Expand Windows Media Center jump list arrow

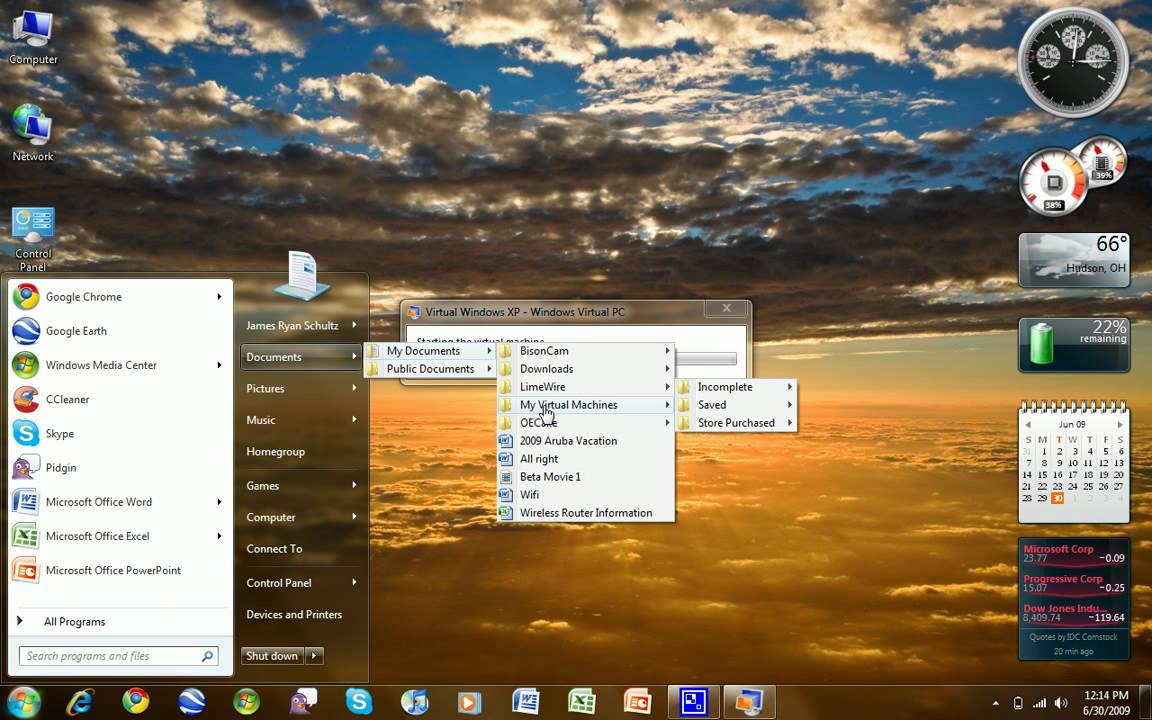coord(219,365)
